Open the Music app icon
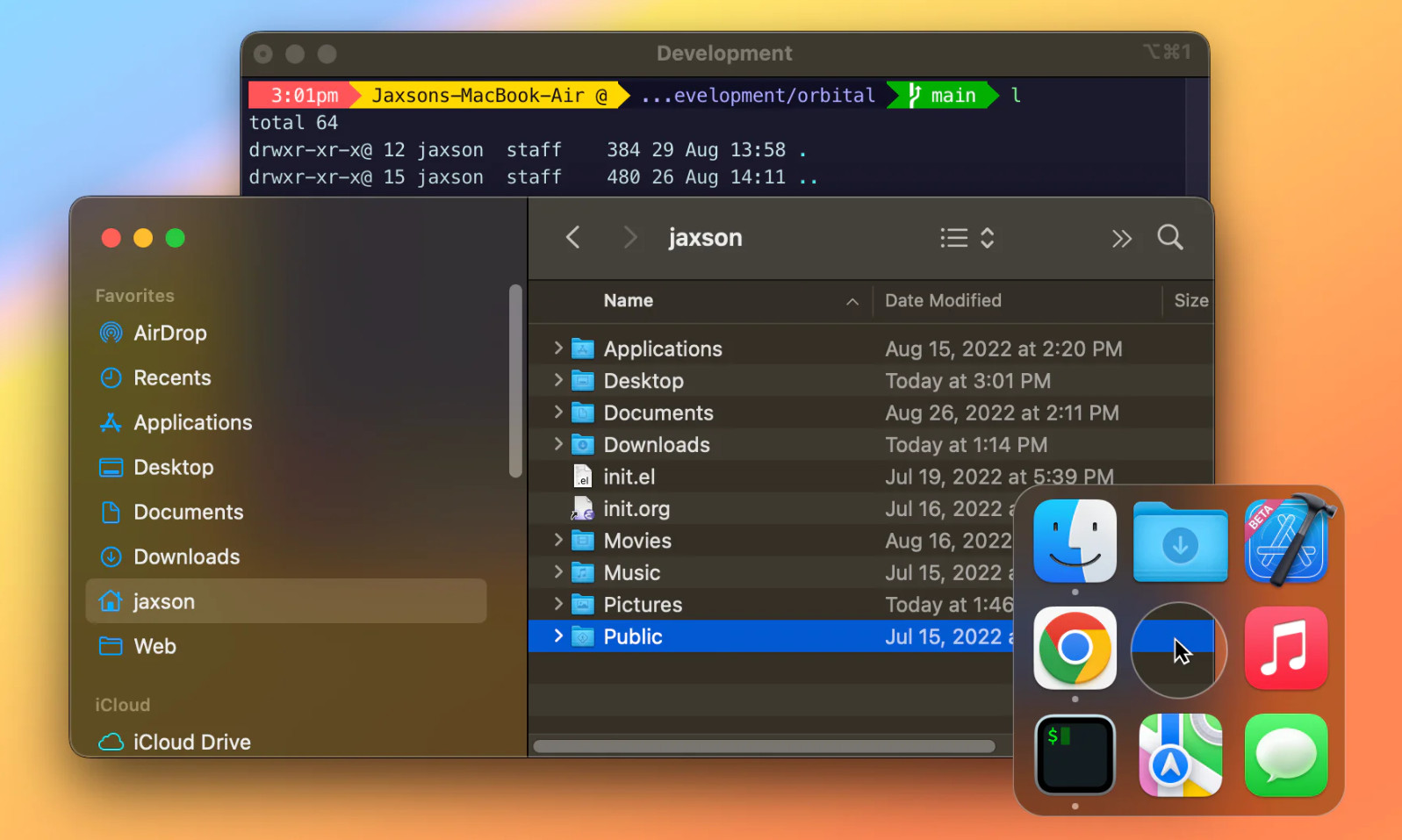Image resolution: width=1402 pixels, height=840 pixels. pos(1286,648)
